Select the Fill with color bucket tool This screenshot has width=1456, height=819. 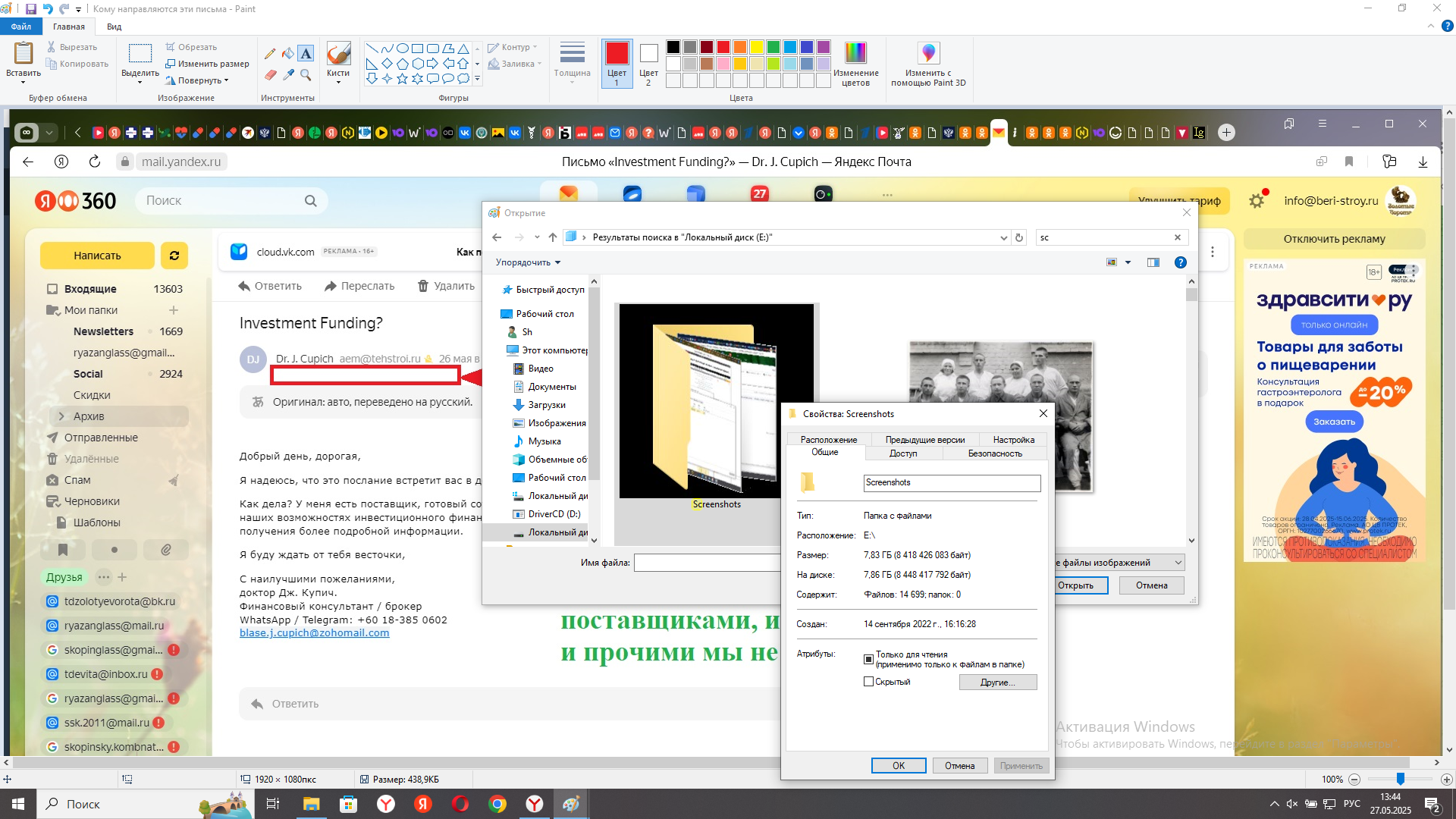click(x=288, y=53)
